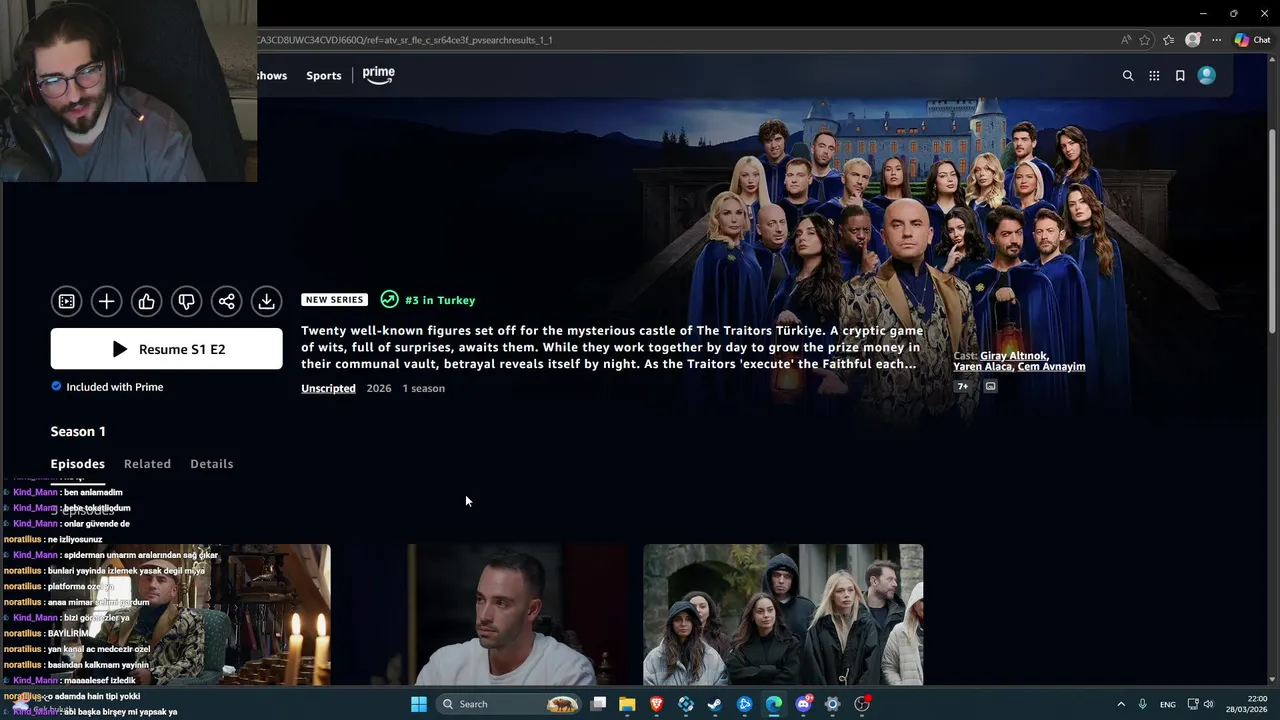Open File Explorer from taskbar
This screenshot has width=1280, height=720.
(627, 704)
